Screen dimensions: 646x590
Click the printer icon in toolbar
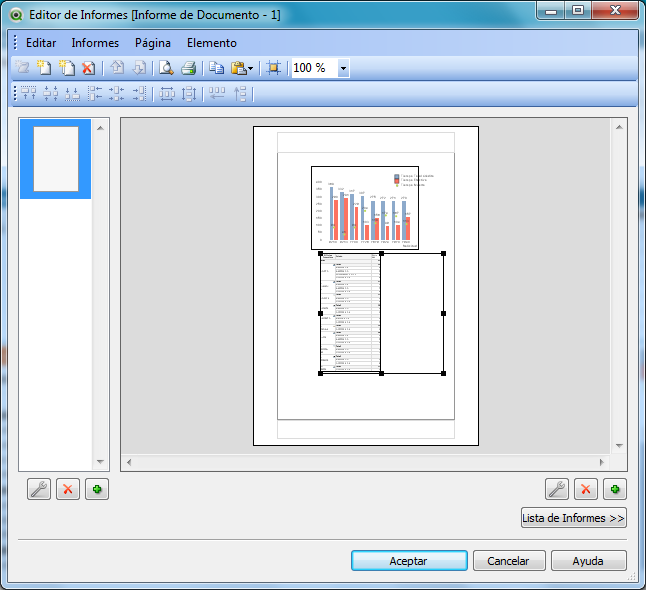pos(188,68)
